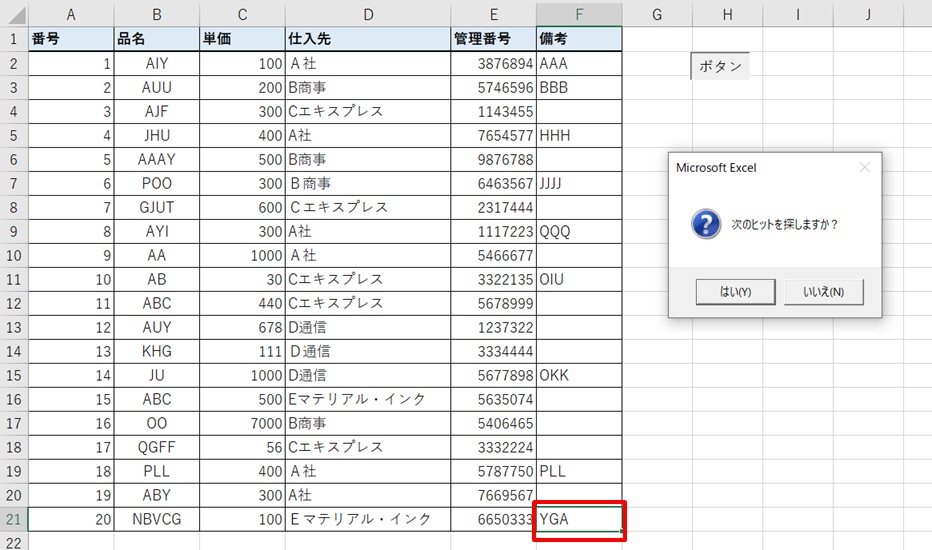Select column H header
Screen dimensions: 932x550
click(728, 14)
